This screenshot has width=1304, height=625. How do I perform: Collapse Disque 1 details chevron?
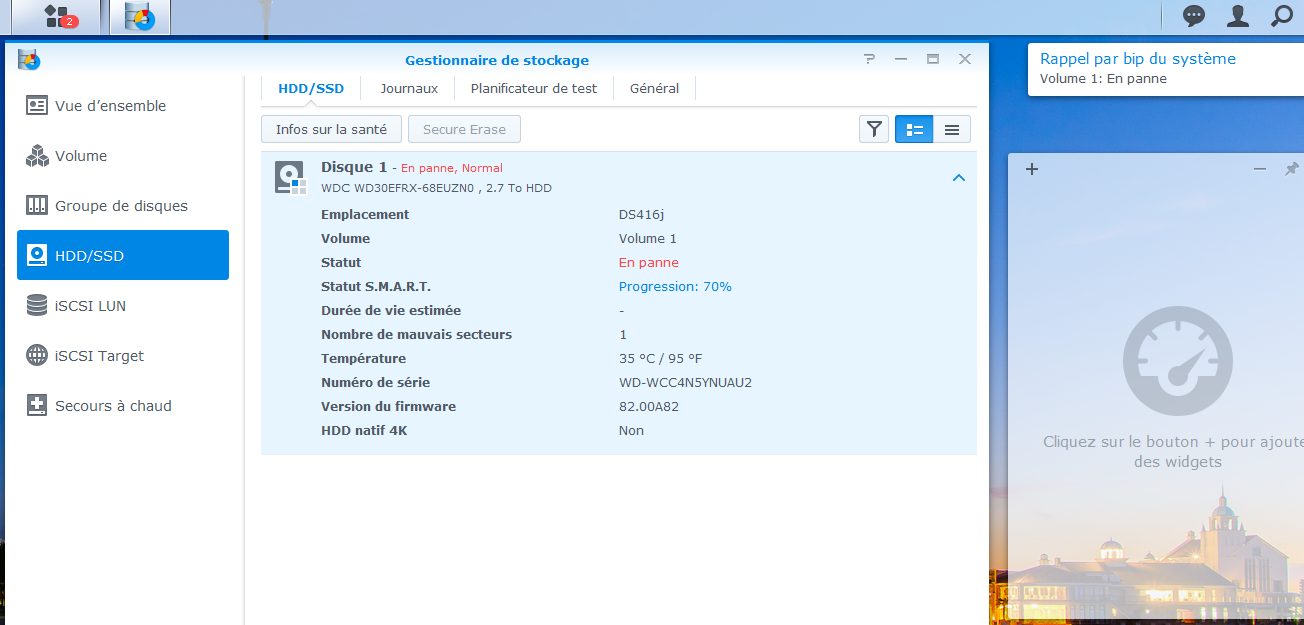[958, 178]
